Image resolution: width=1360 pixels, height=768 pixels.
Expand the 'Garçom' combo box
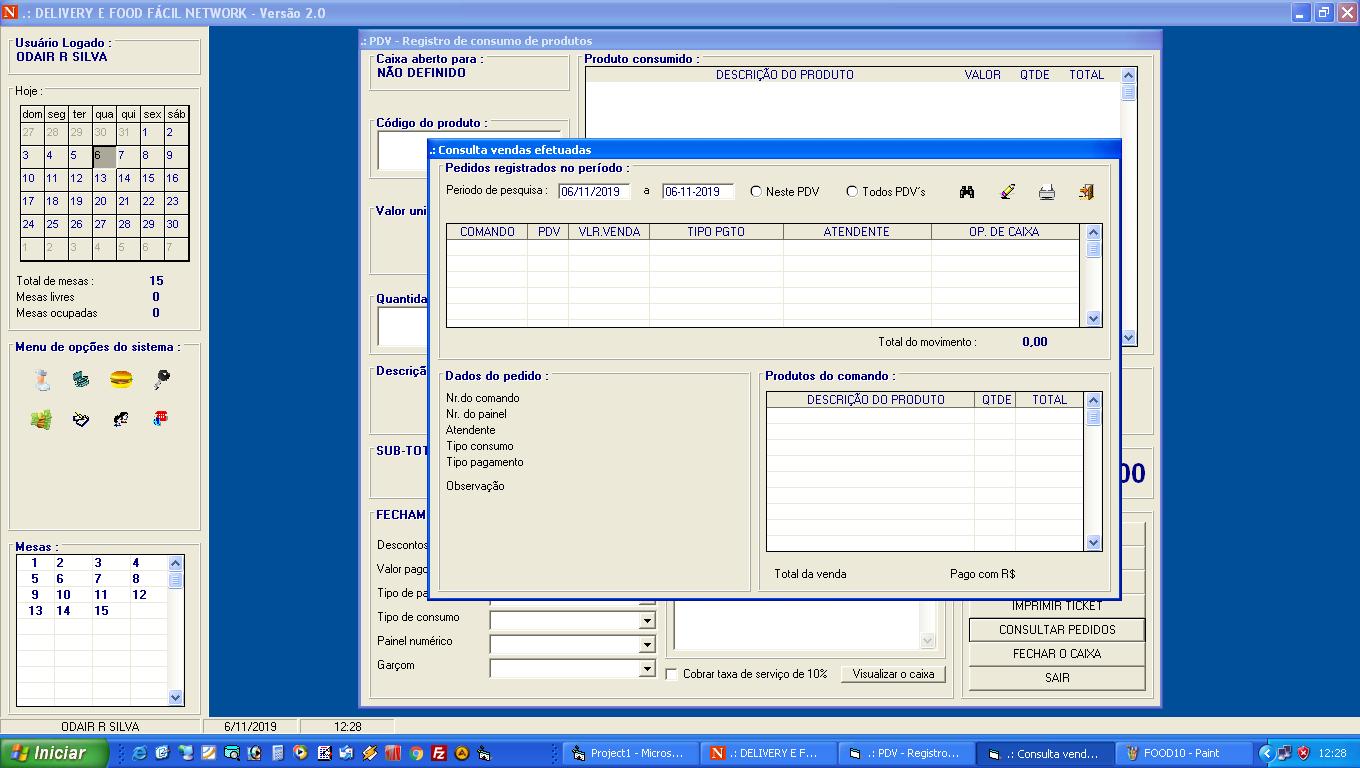coord(647,669)
